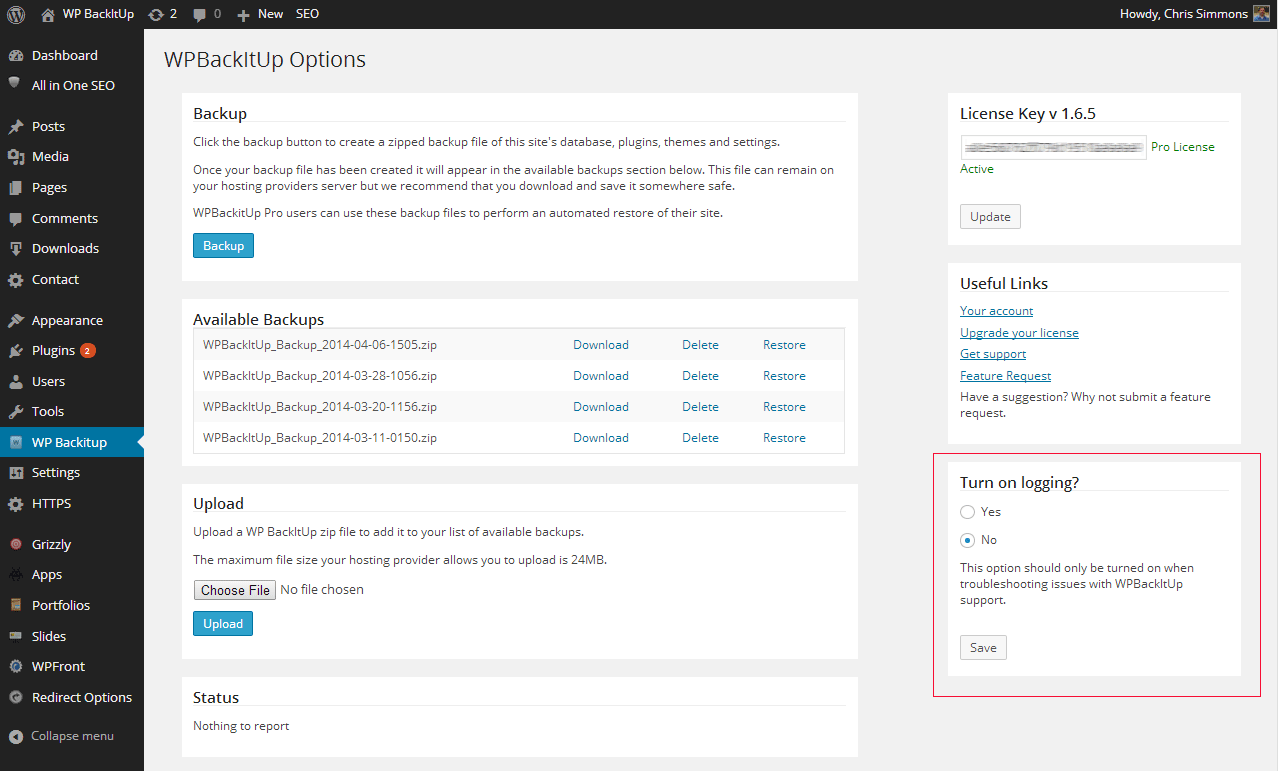1278x771 pixels.
Task: Click the Grizzly icon in sidebar
Action: (15, 544)
